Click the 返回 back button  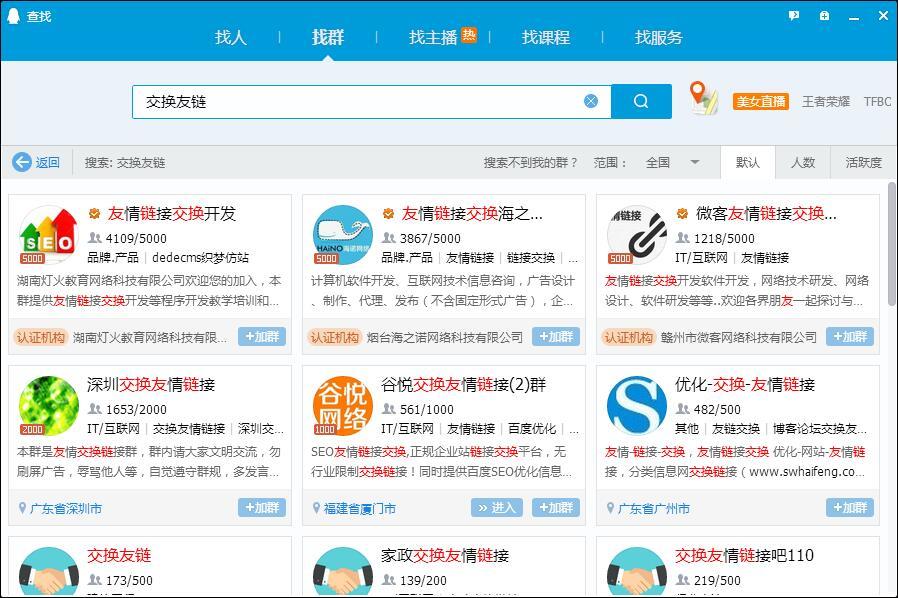coord(37,161)
